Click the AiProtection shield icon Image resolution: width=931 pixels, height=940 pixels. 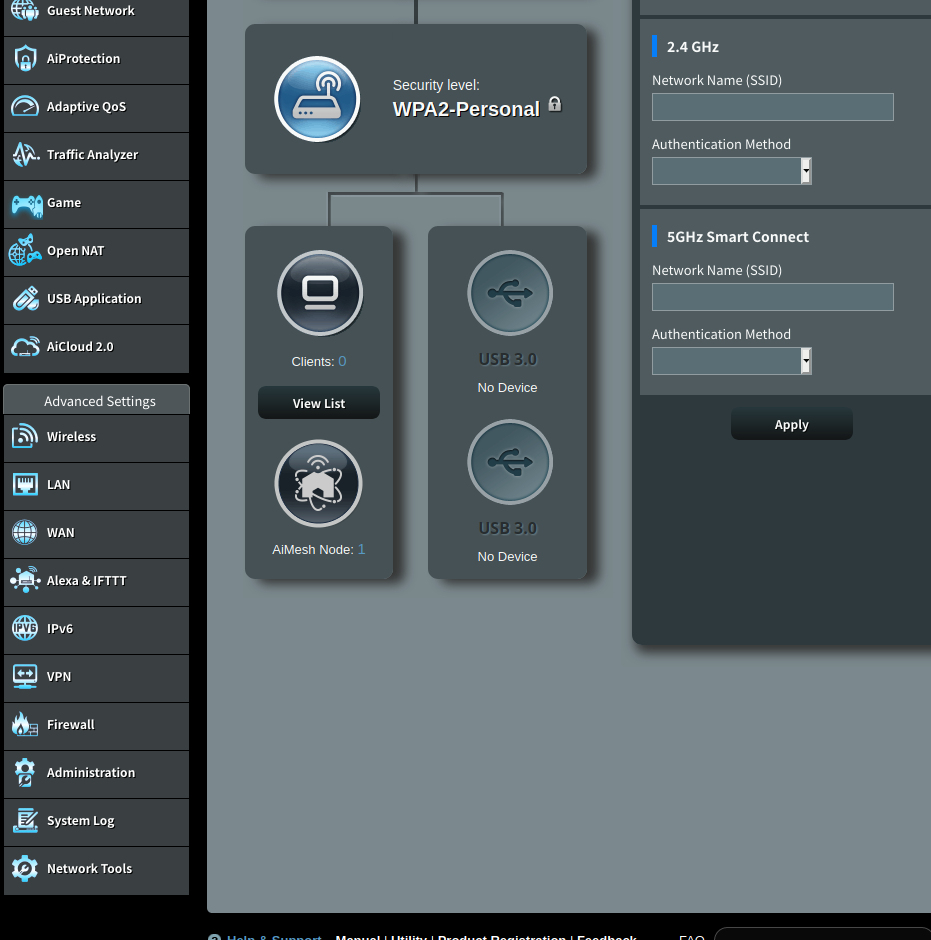[x=25, y=59]
